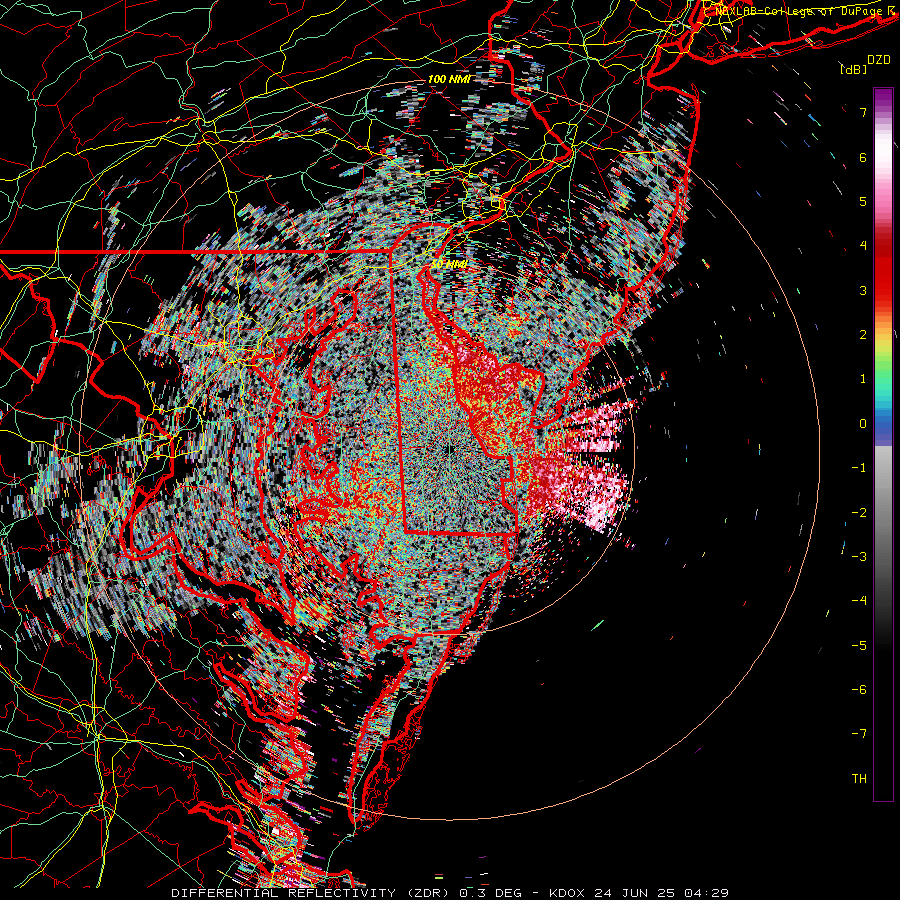Click the "-4" value on color scale

[859, 600]
